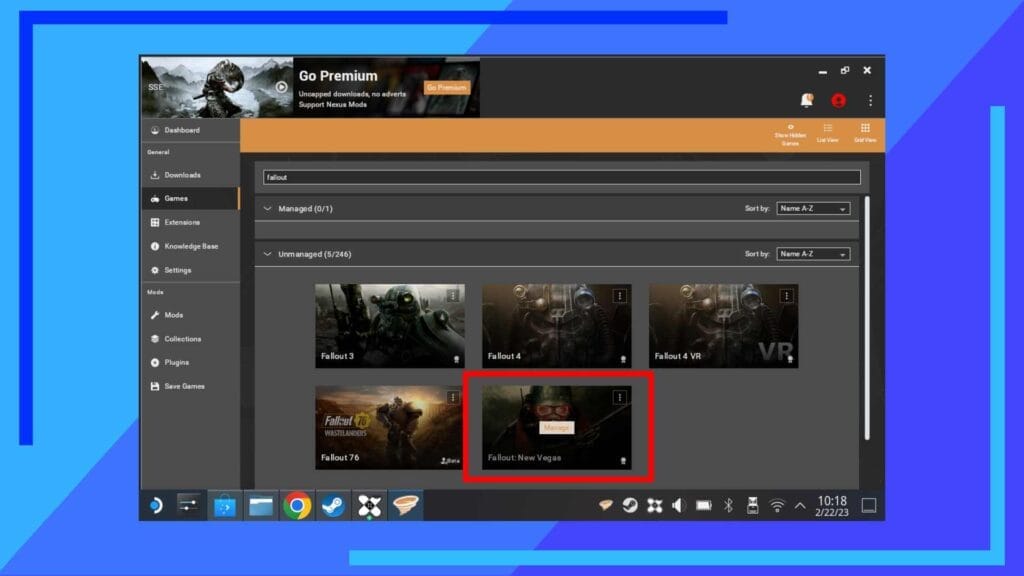Screen dimensions: 1024x576
Task: Open the application launcher on the taskbar
Action: coord(156,505)
